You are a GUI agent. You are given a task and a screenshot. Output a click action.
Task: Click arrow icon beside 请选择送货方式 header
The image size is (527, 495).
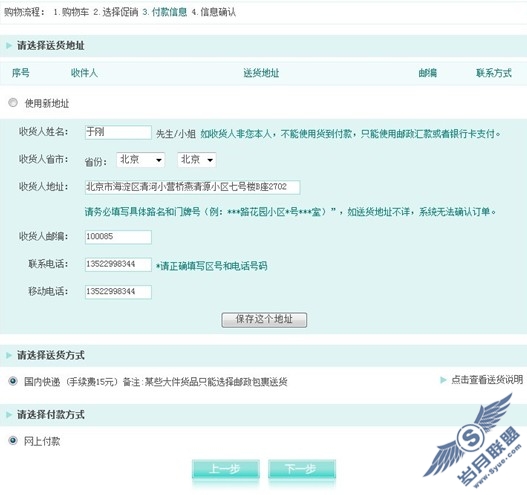click(x=9, y=355)
